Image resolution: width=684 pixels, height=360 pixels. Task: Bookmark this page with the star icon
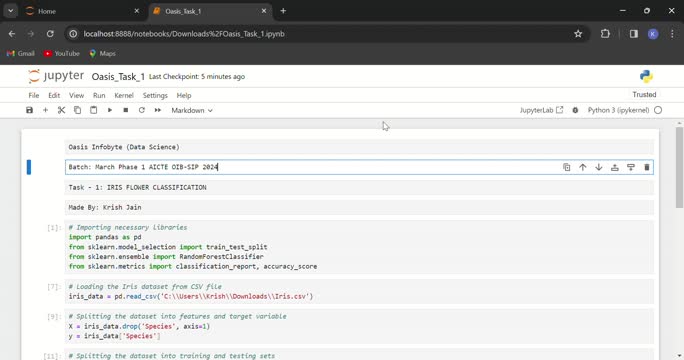(578, 34)
